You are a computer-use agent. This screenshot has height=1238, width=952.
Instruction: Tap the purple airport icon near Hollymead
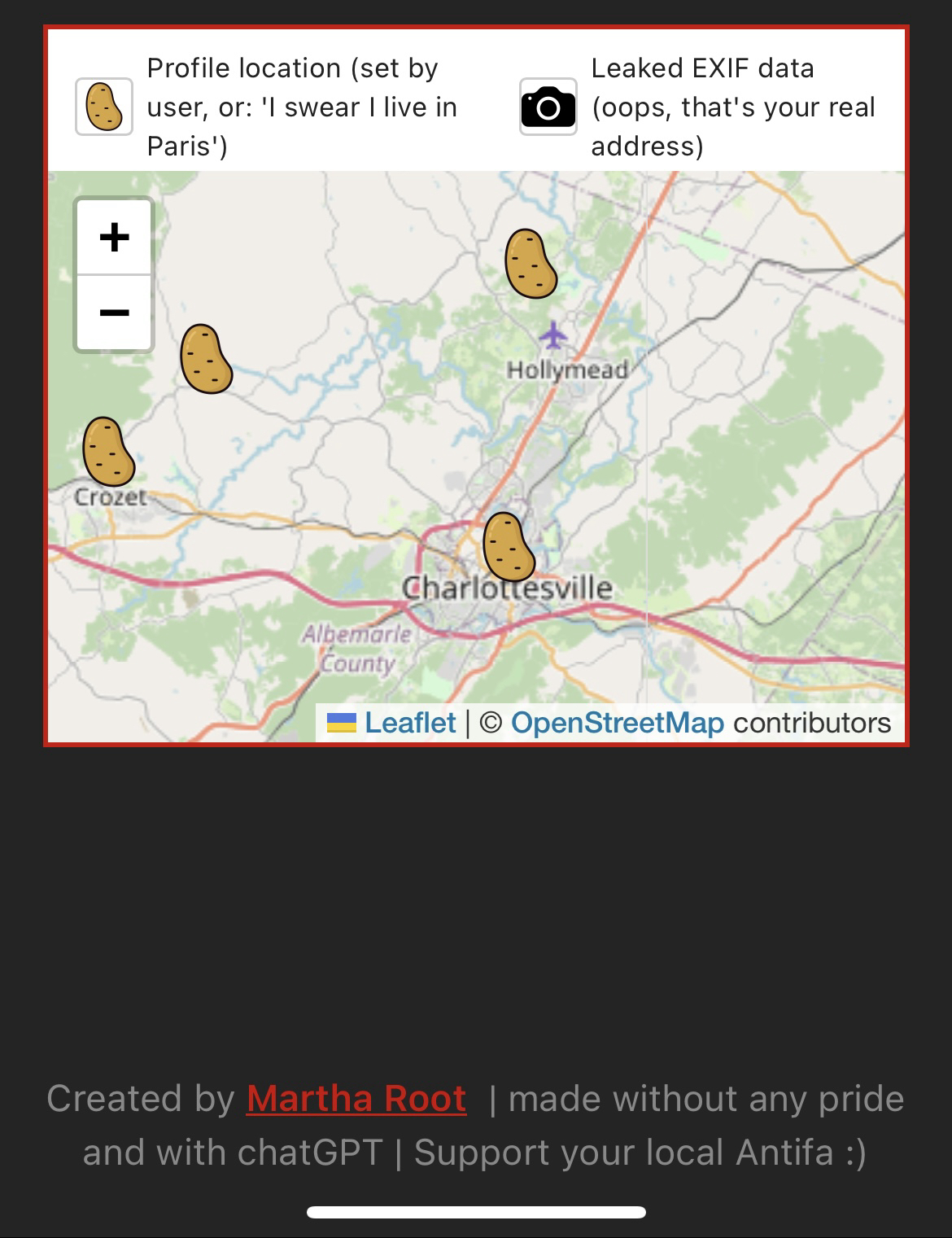pos(553,334)
